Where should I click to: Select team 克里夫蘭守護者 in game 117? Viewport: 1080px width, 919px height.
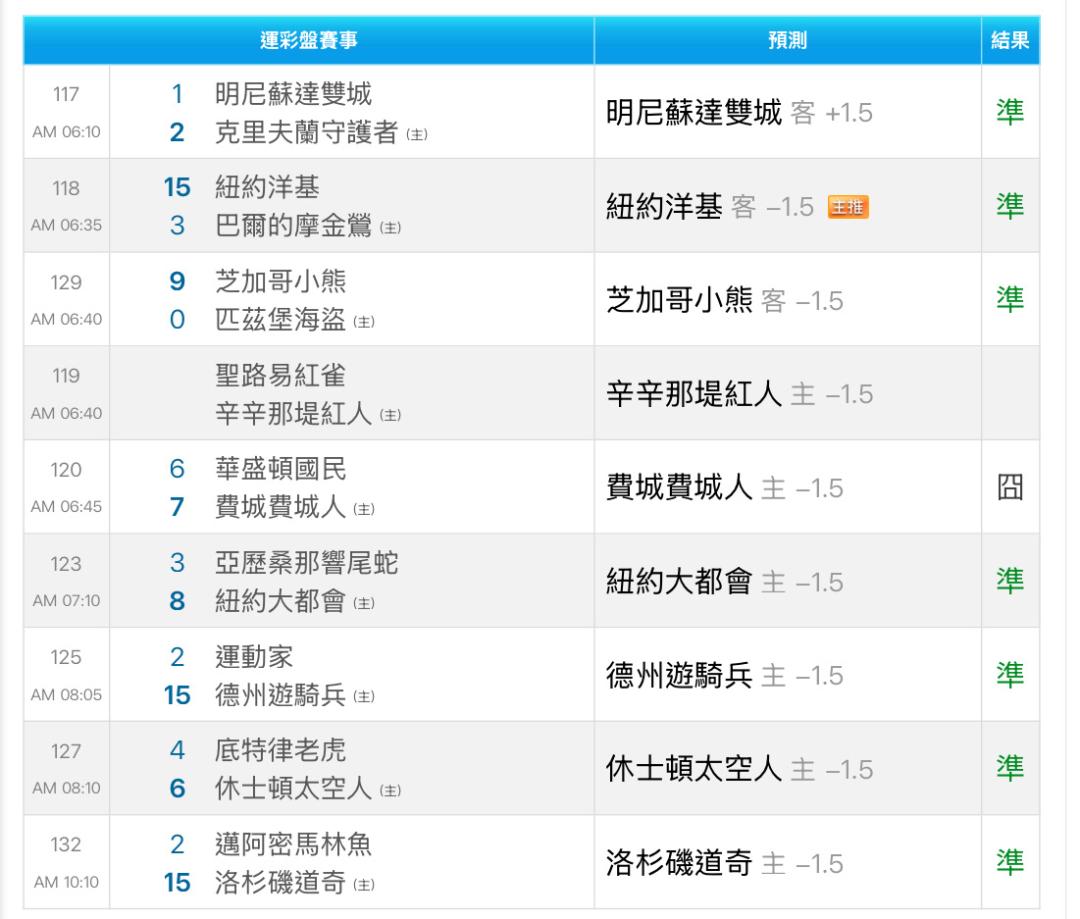(307, 132)
